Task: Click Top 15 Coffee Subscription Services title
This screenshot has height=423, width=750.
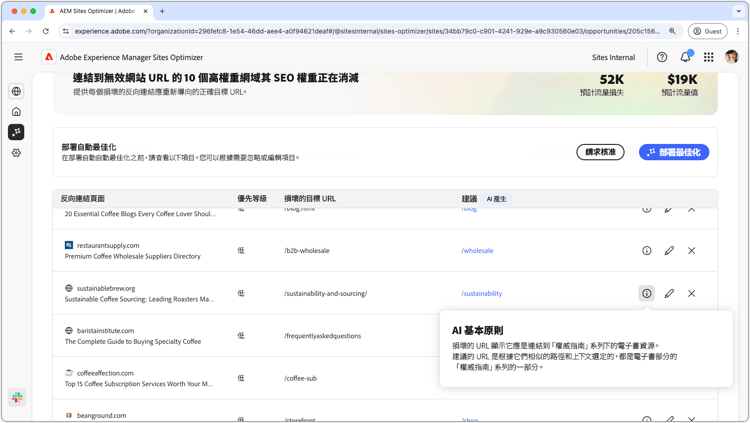Action: click(x=139, y=384)
